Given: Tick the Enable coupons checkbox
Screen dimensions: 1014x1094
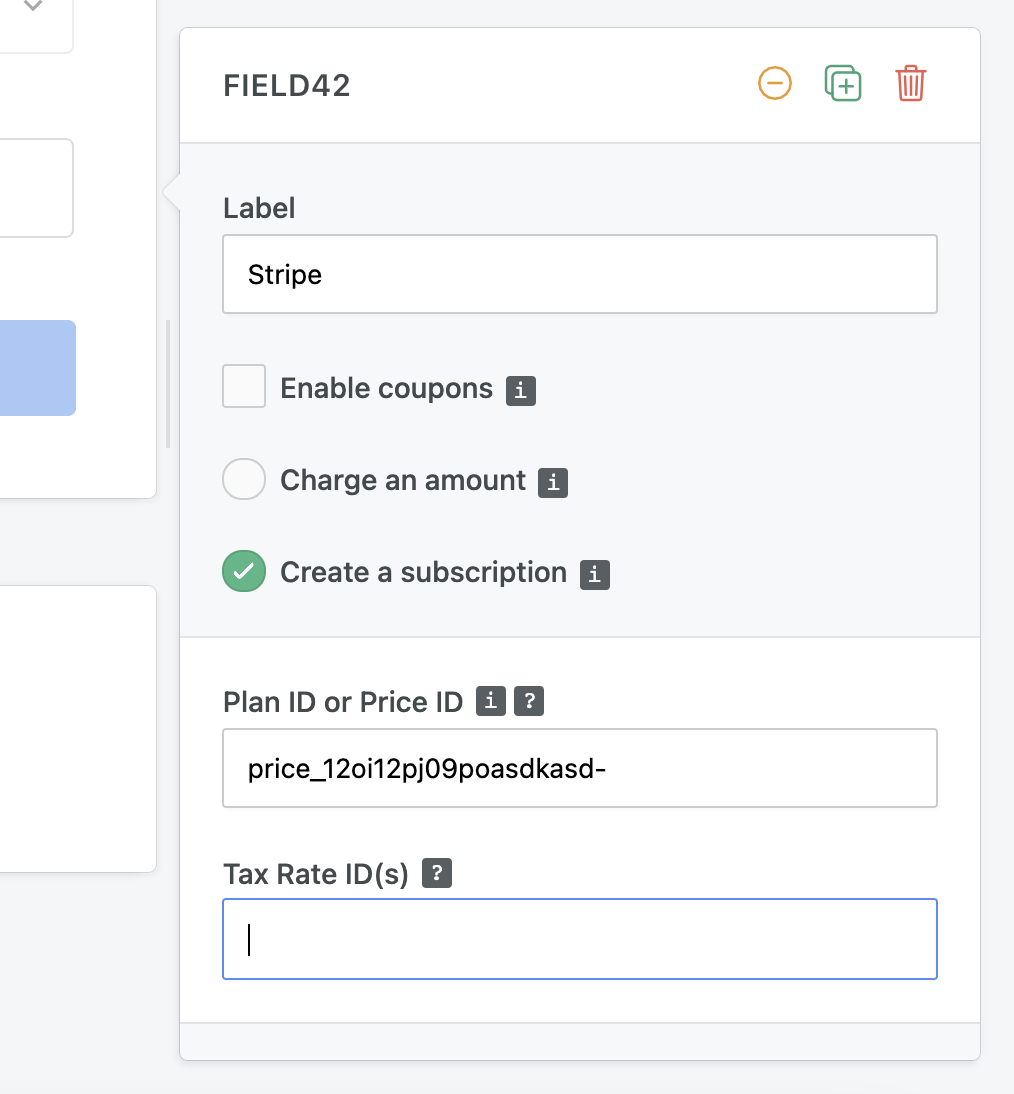Looking at the screenshot, I should click(244, 386).
